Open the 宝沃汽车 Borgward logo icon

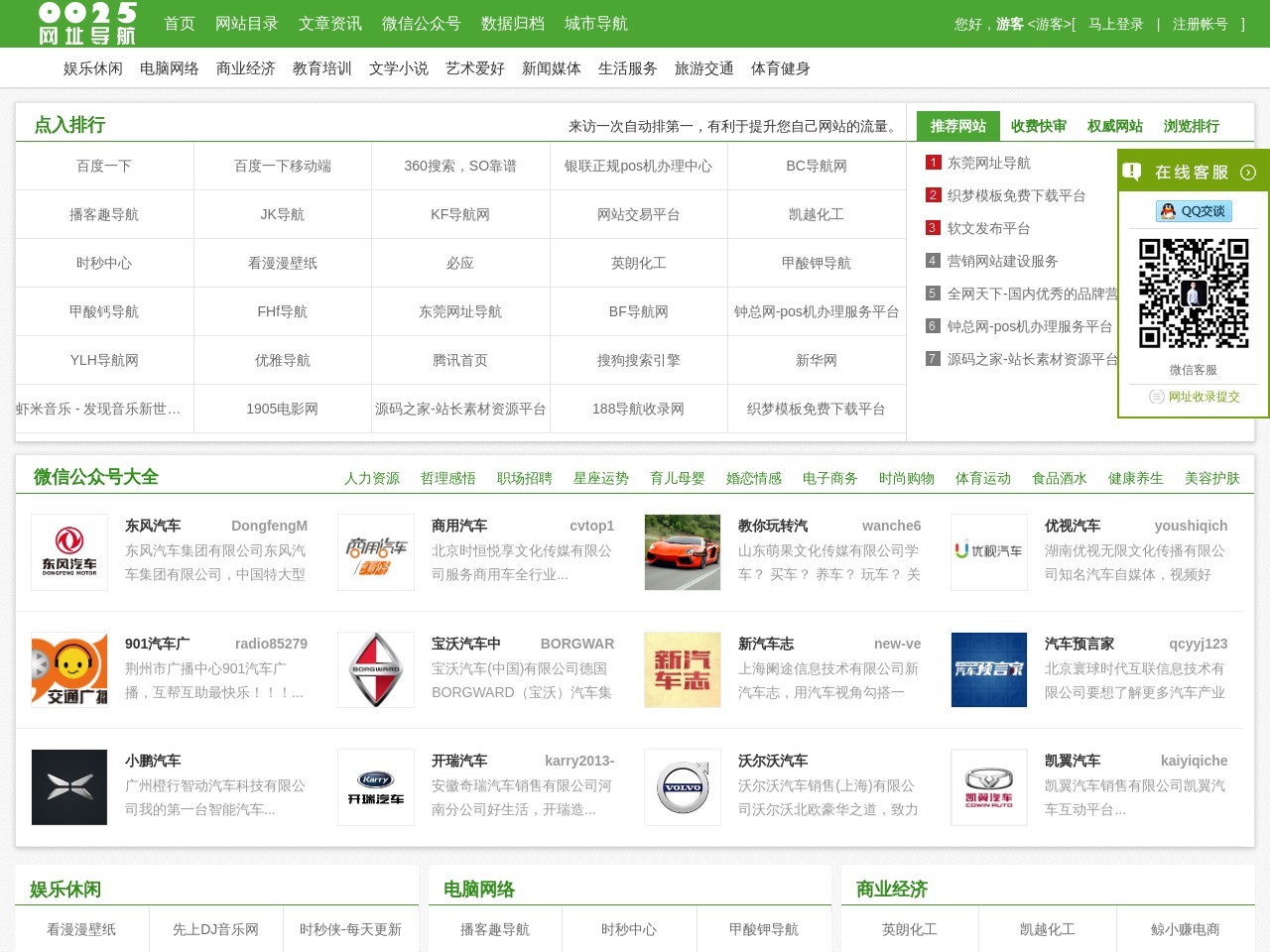(x=376, y=670)
